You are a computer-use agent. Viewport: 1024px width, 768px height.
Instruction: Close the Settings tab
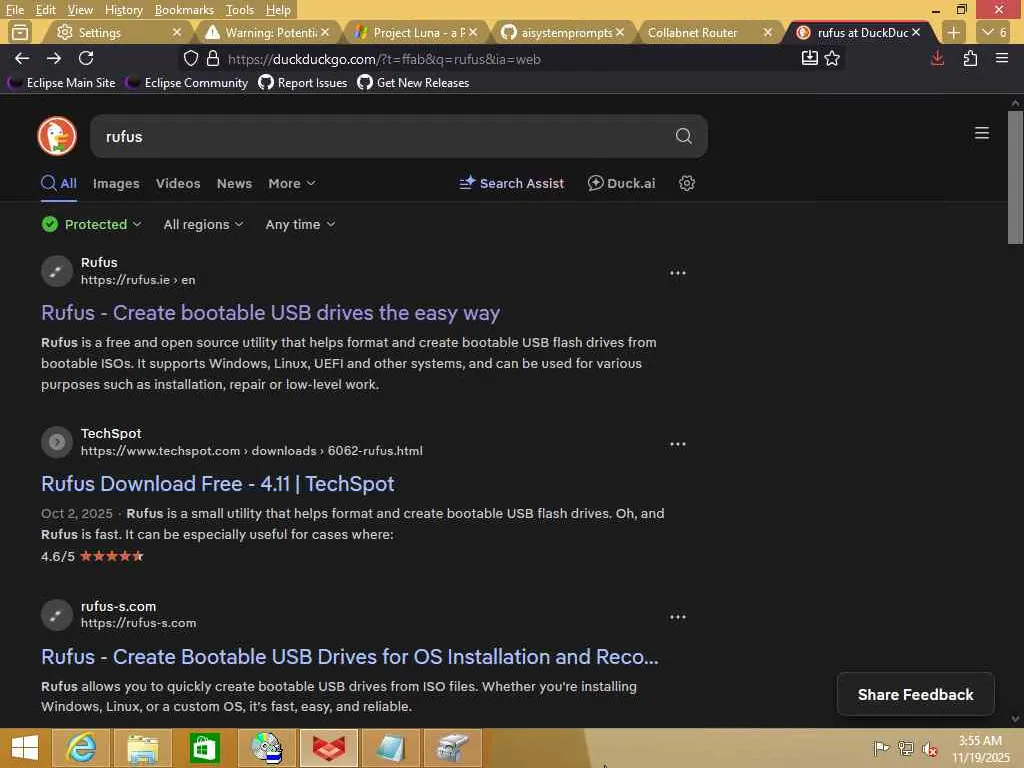[176, 32]
